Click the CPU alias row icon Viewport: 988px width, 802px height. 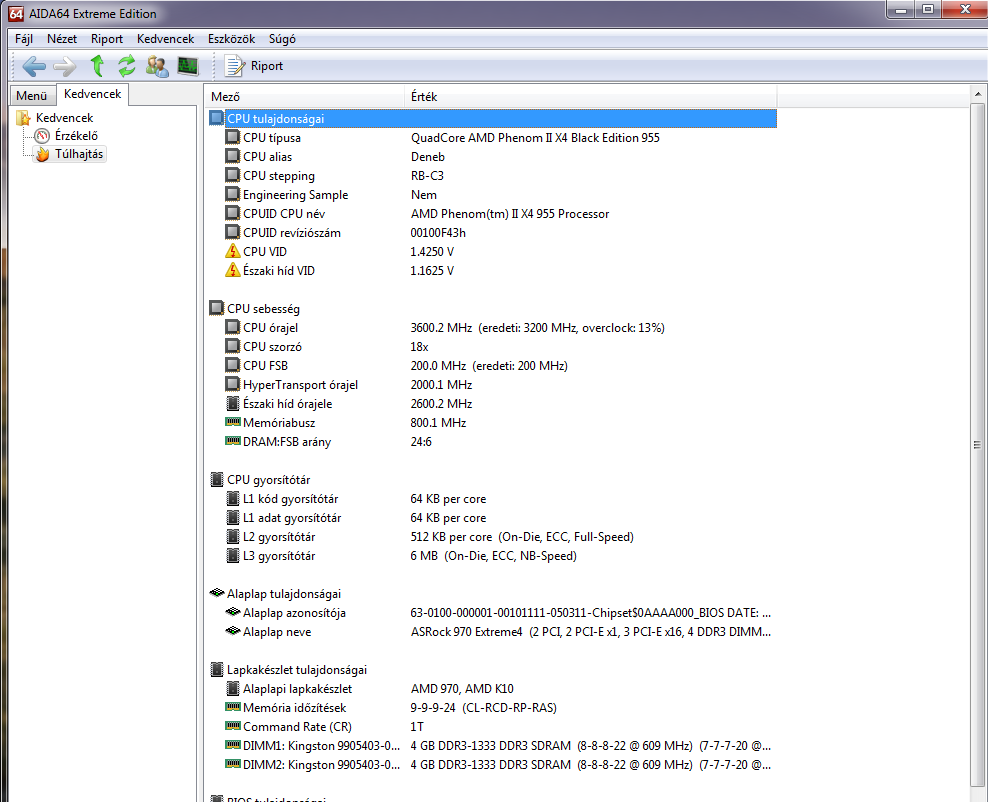click(233, 156)
